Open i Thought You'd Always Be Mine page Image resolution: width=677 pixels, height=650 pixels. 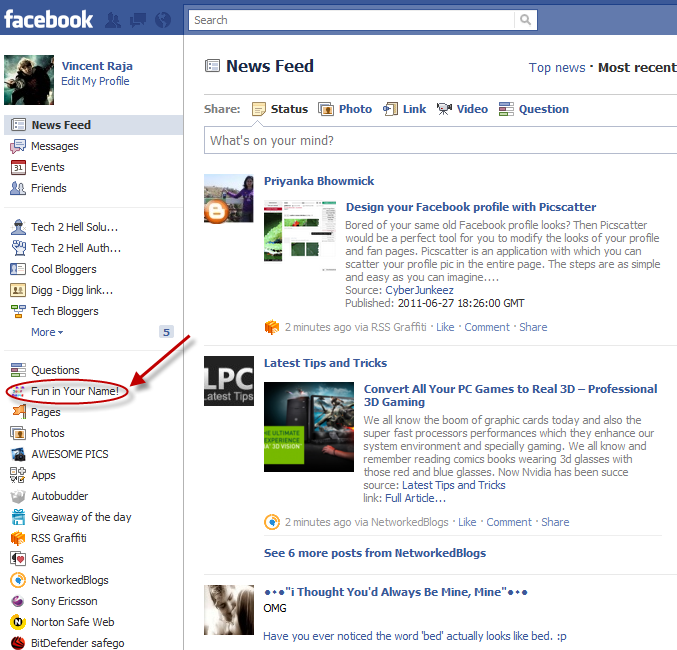395,592
